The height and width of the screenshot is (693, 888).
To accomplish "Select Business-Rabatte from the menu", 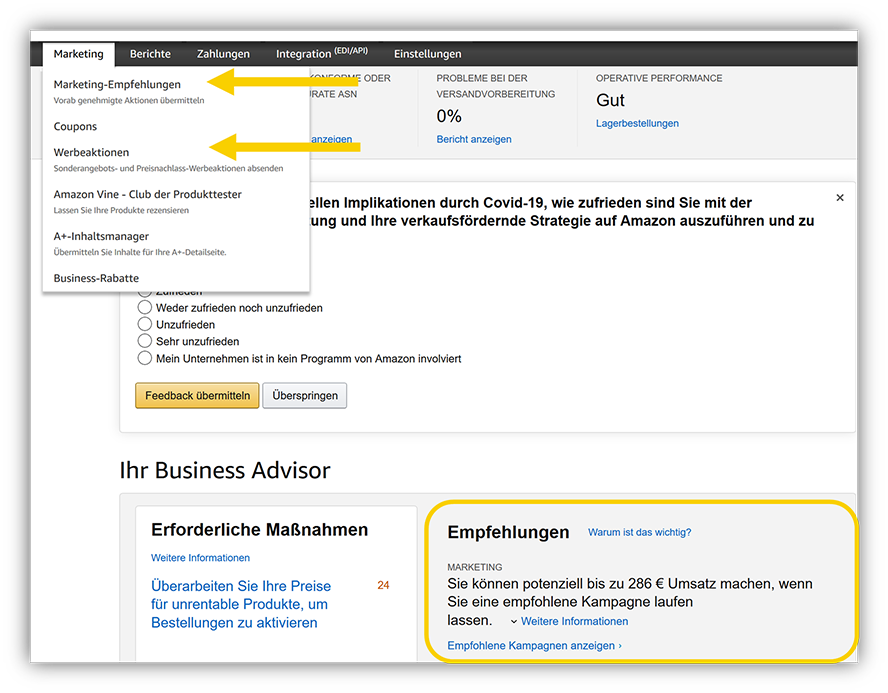I will tap(96, 278).
